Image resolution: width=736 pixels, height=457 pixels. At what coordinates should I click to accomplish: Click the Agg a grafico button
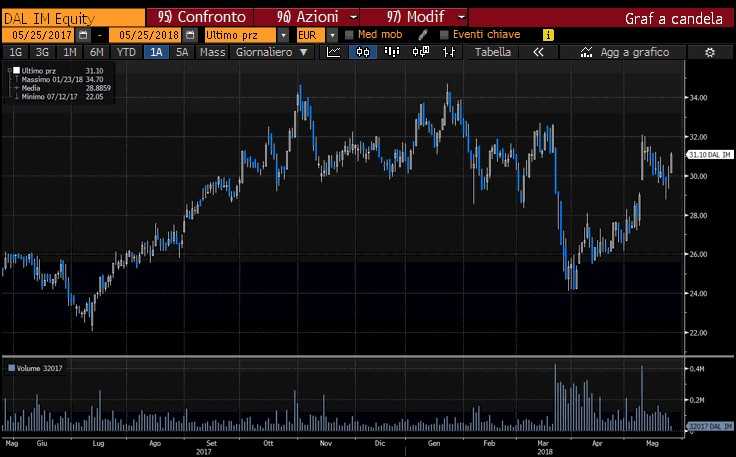624,52
